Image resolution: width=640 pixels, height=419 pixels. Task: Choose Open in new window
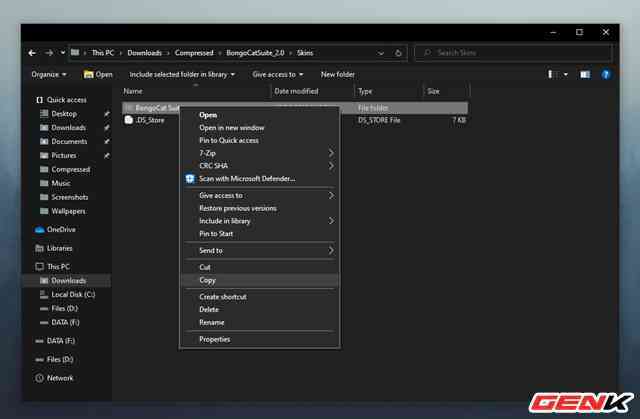tap(260, 128)
